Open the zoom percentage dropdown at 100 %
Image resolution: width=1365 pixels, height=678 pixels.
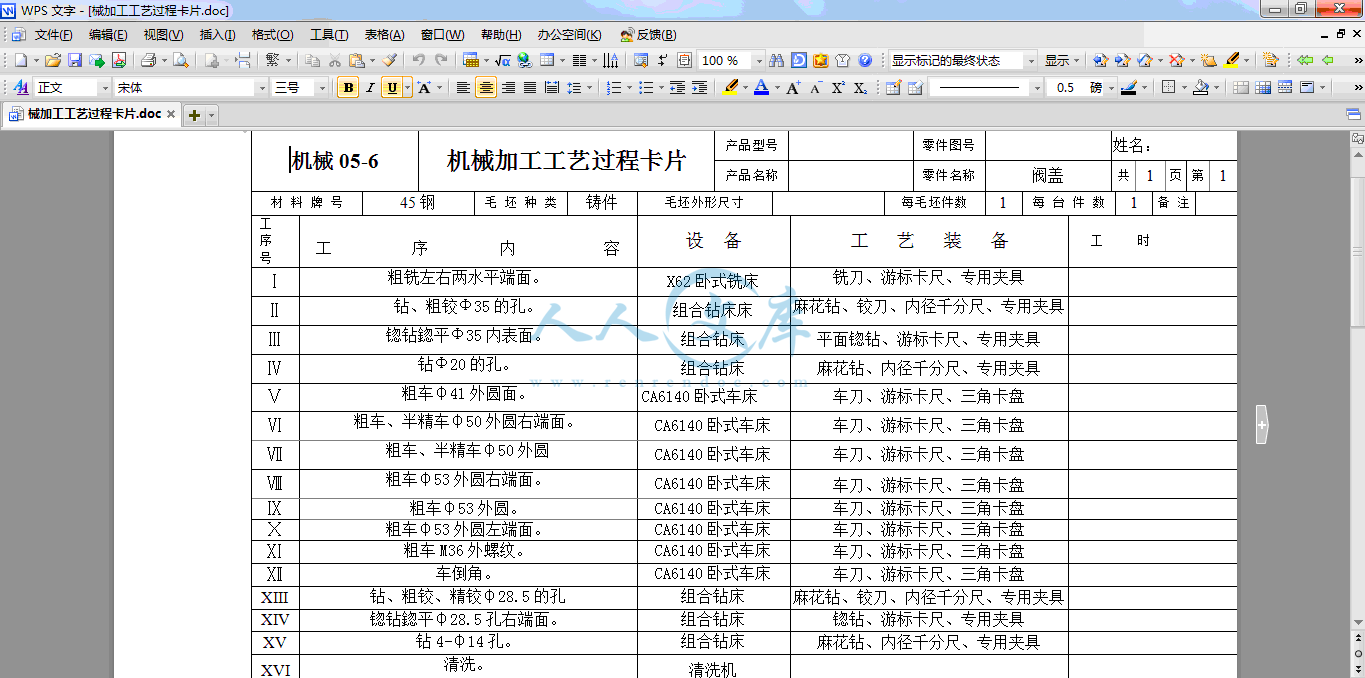(758, 61)
